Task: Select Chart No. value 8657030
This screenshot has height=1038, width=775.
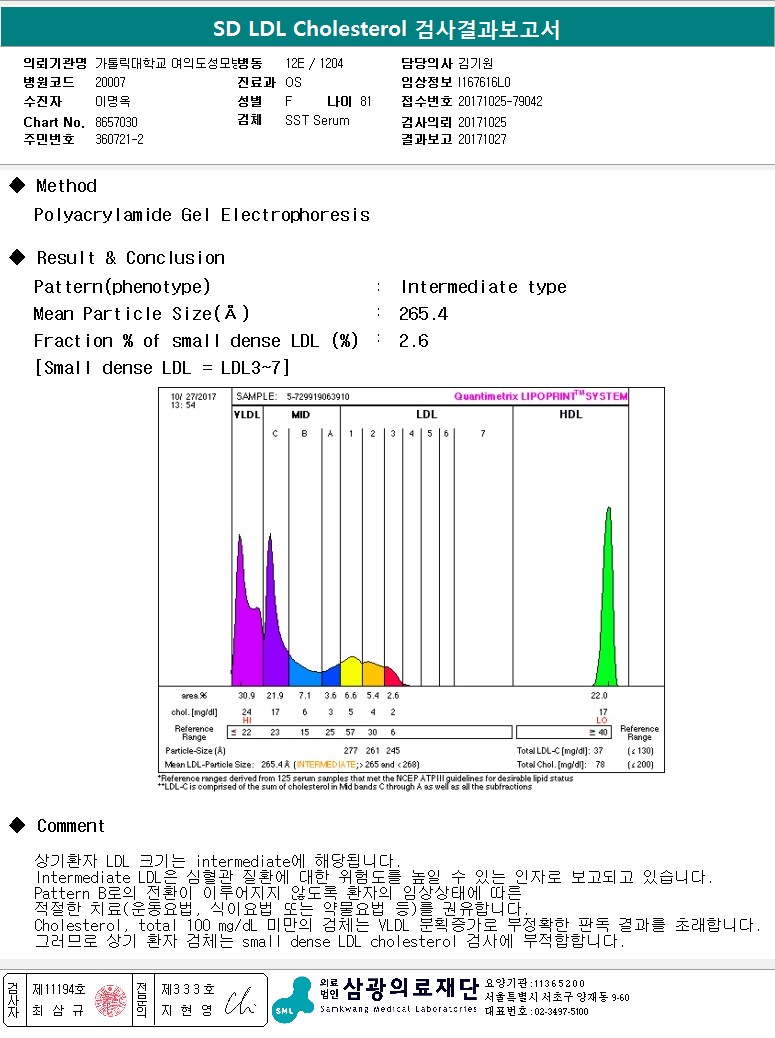Action: click(116, 122)
